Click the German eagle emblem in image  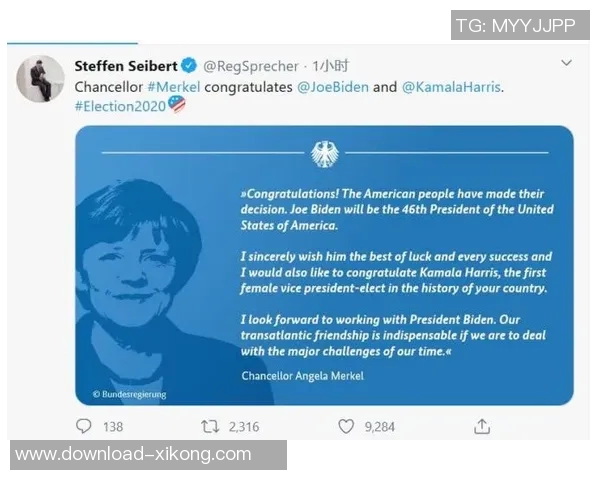point(324,154)
